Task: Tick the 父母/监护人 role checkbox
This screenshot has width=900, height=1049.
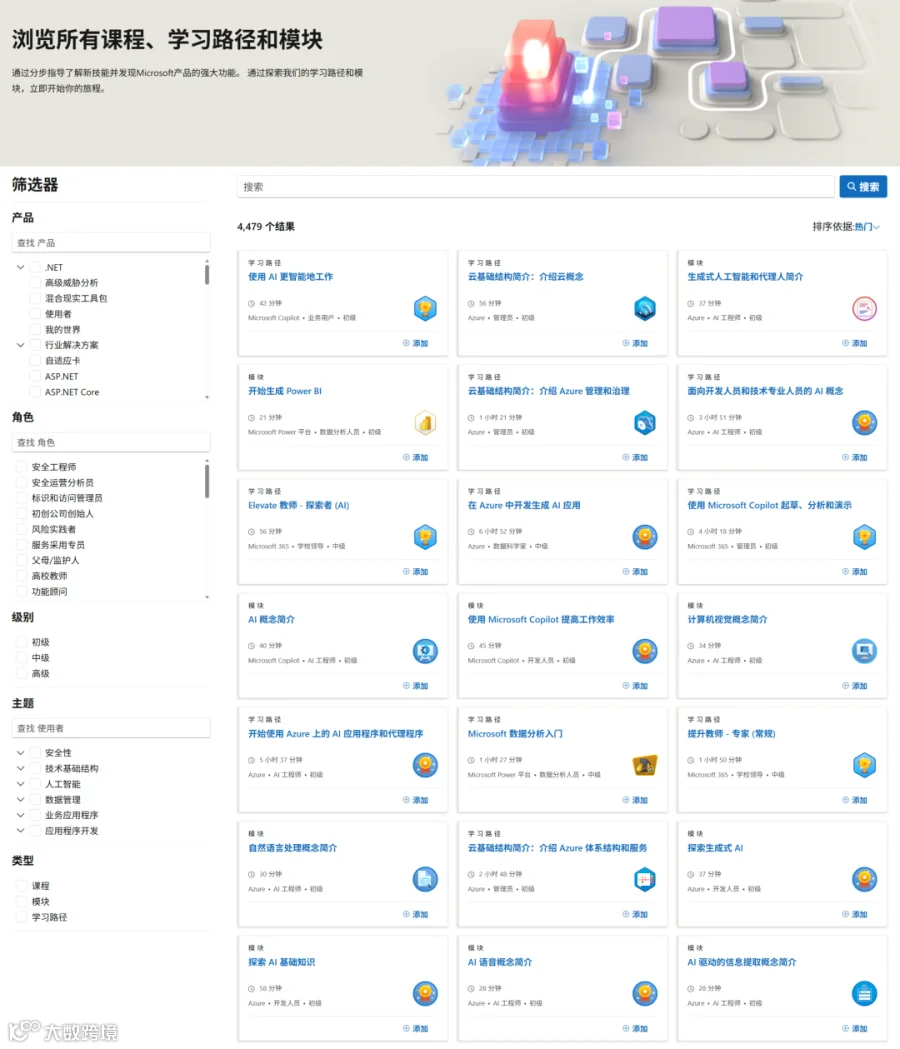Action: coord(21,561)
